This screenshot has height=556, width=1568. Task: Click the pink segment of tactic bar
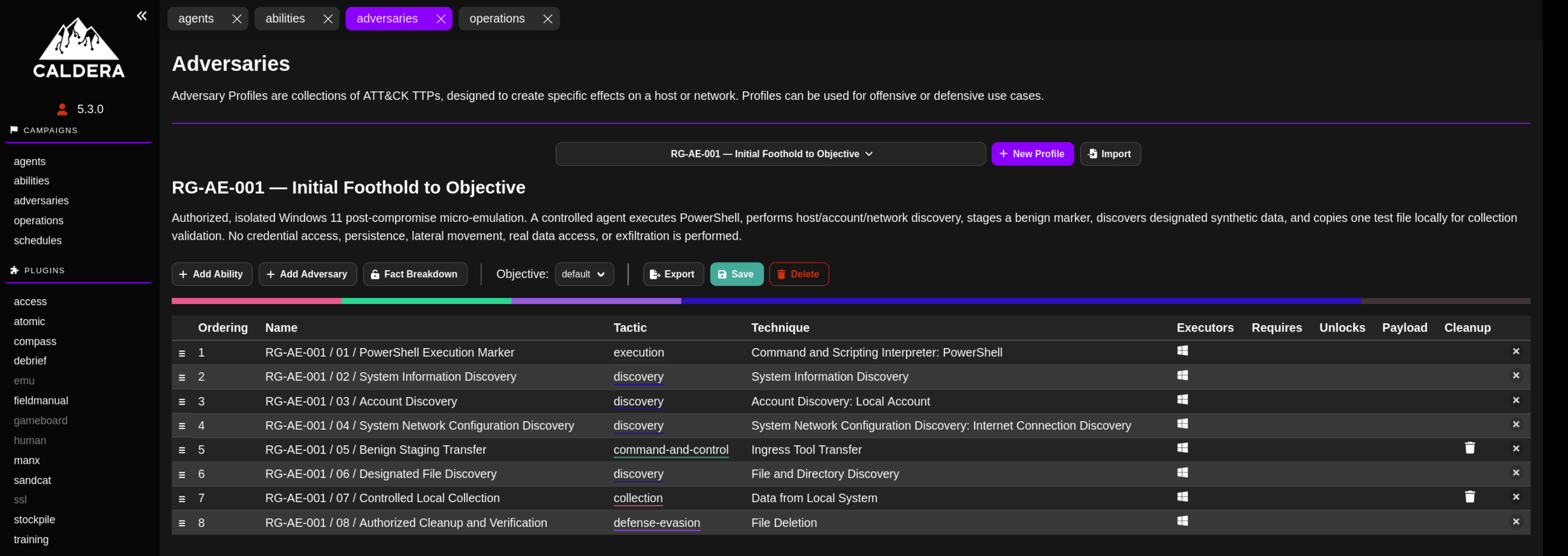coord(256,301)
